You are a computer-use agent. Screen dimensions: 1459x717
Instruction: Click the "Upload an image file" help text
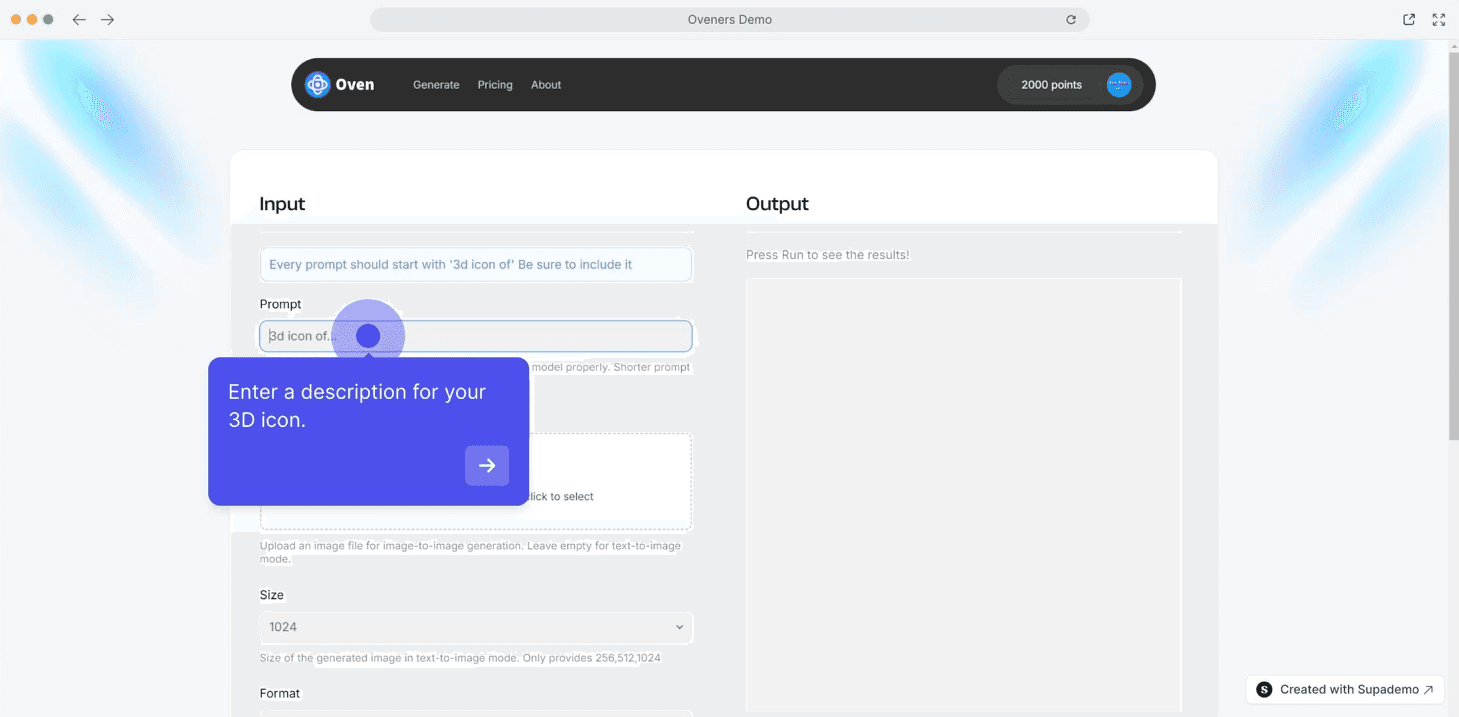click(470, 553)
